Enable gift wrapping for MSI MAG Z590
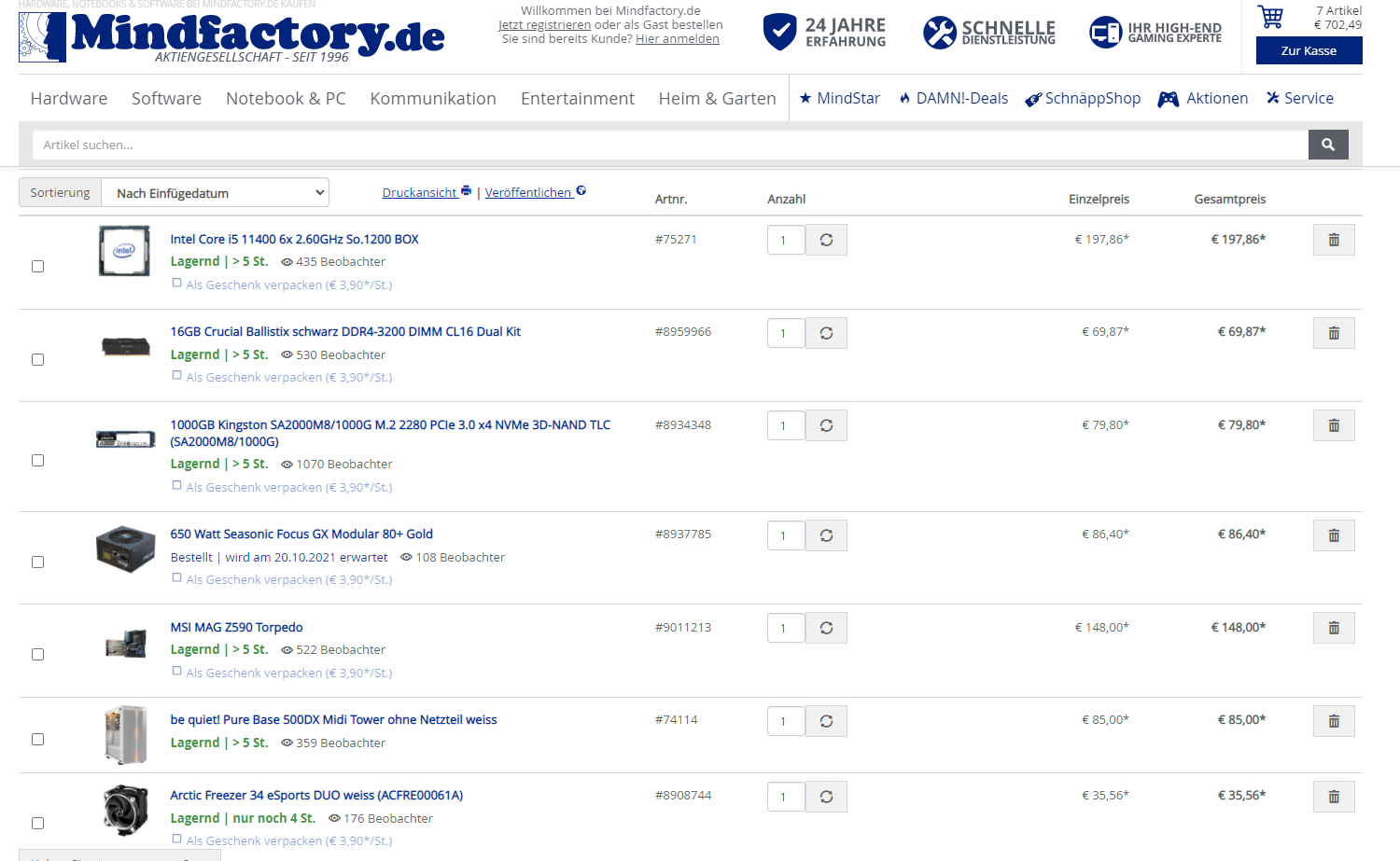The width and height of the screenshot is (1400, 861). click(176, 672)
